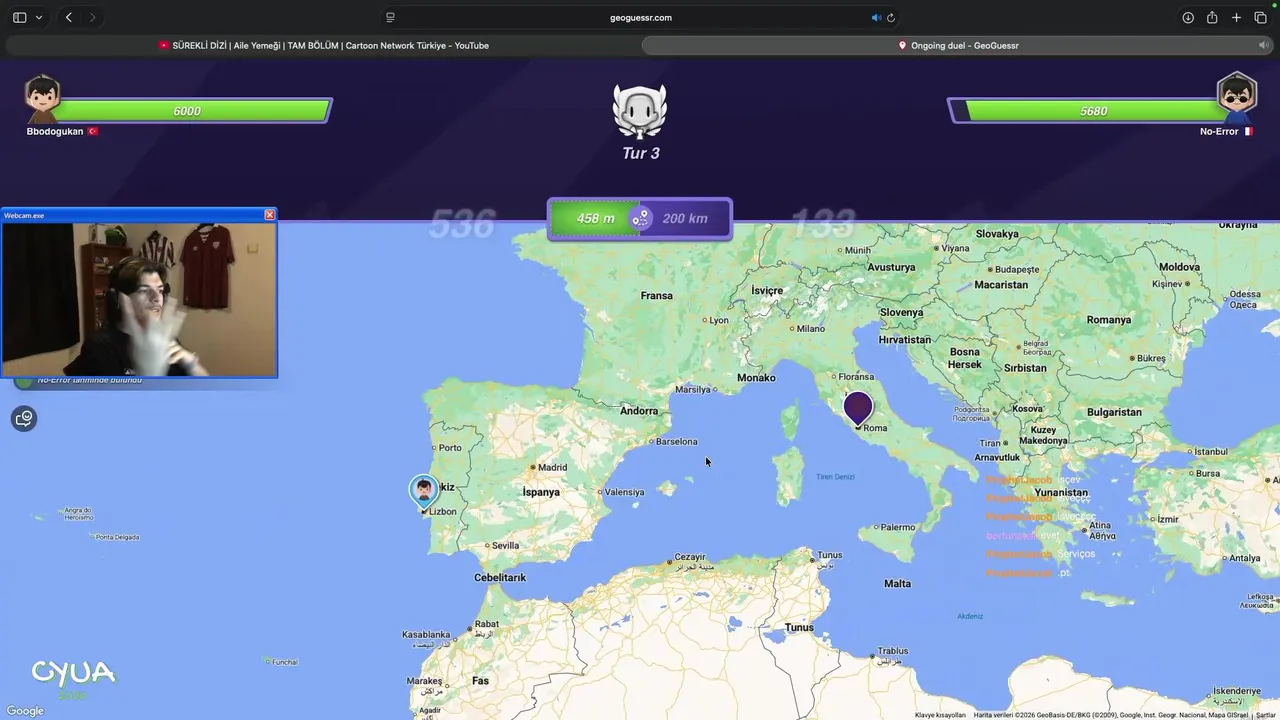Click the Tur 3 round title
This screenshot has height=720, width=1280.
pos(641,153)
